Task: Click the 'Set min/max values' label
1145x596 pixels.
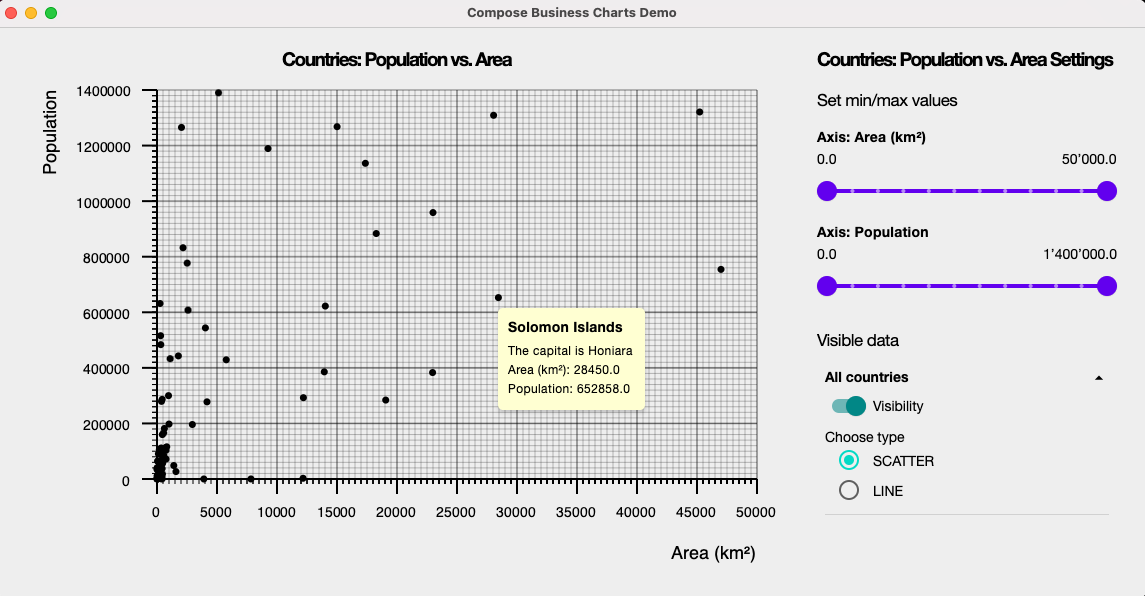Action: pos(886,100)
